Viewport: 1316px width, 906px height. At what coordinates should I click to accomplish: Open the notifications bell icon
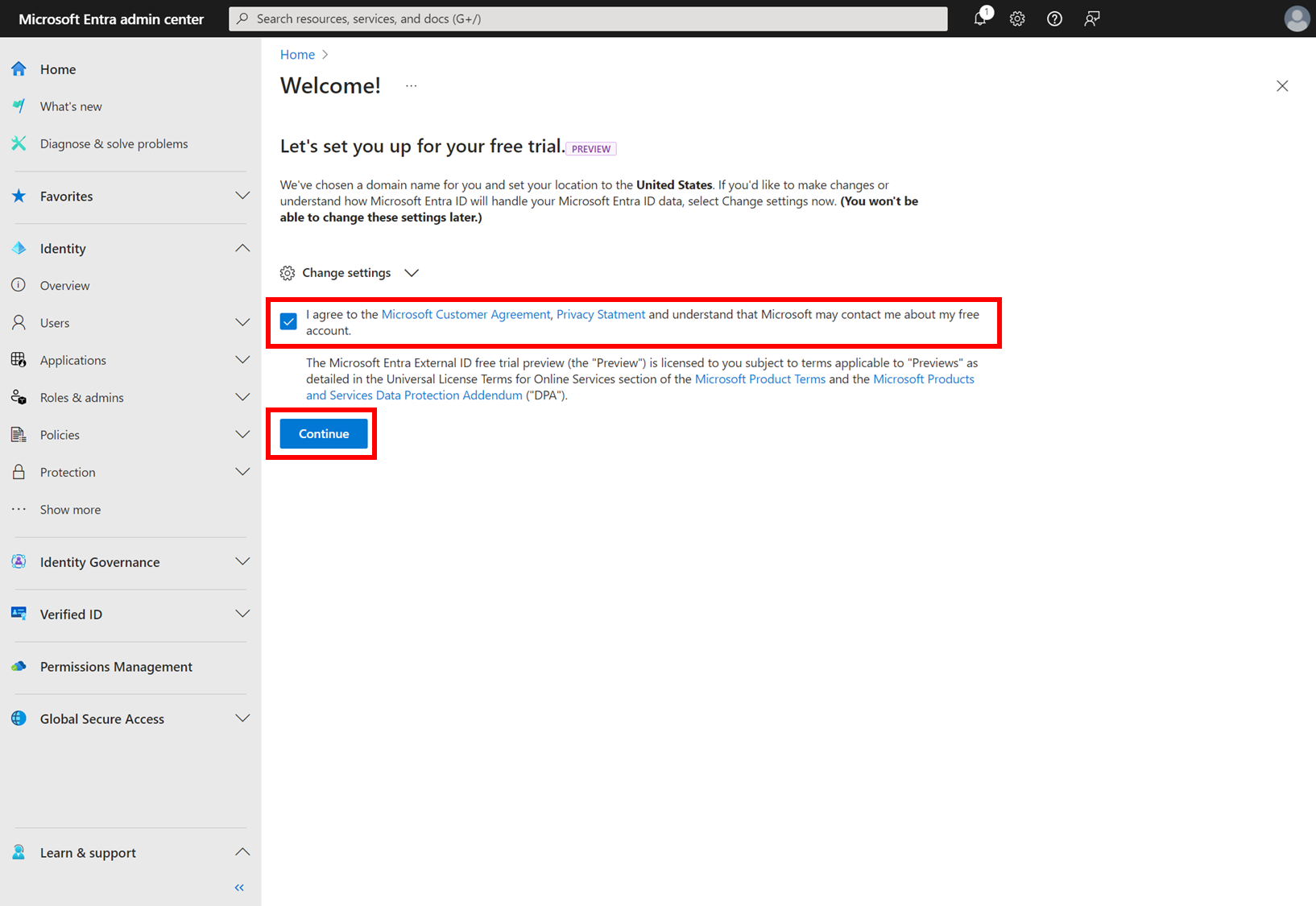pyautogui.click(x=980, y=19)
